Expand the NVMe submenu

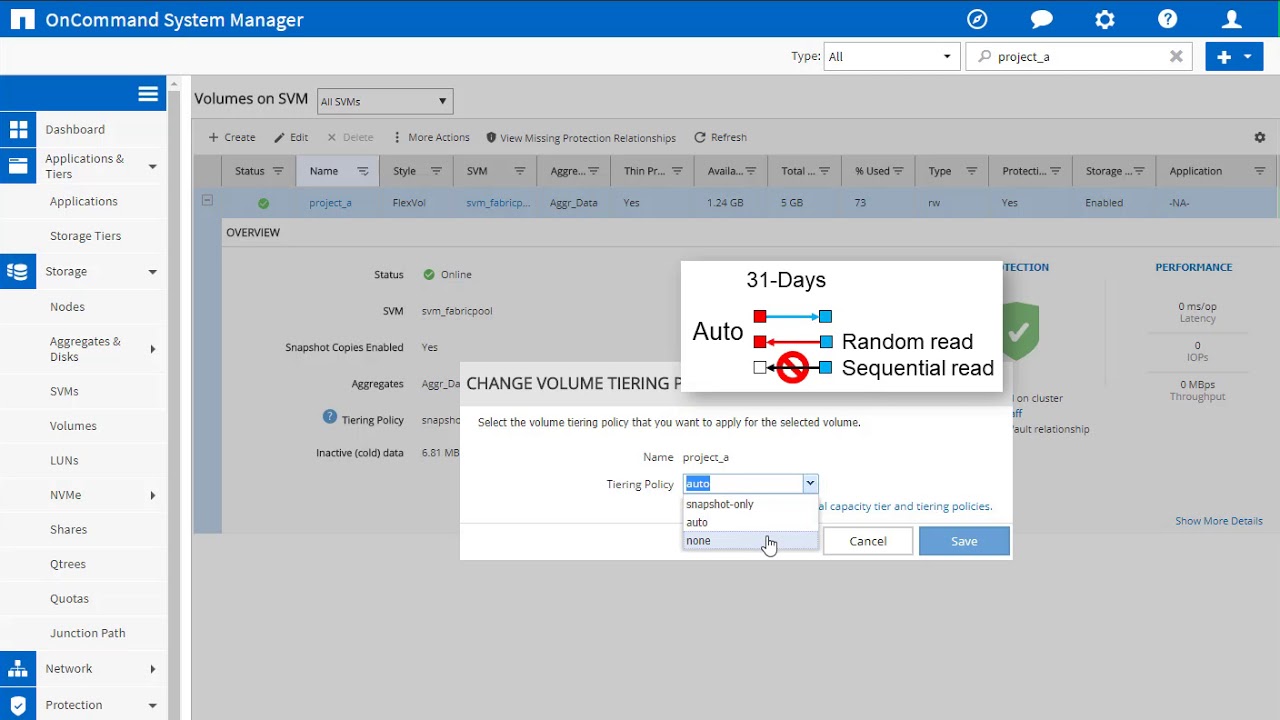click(153, 495)
